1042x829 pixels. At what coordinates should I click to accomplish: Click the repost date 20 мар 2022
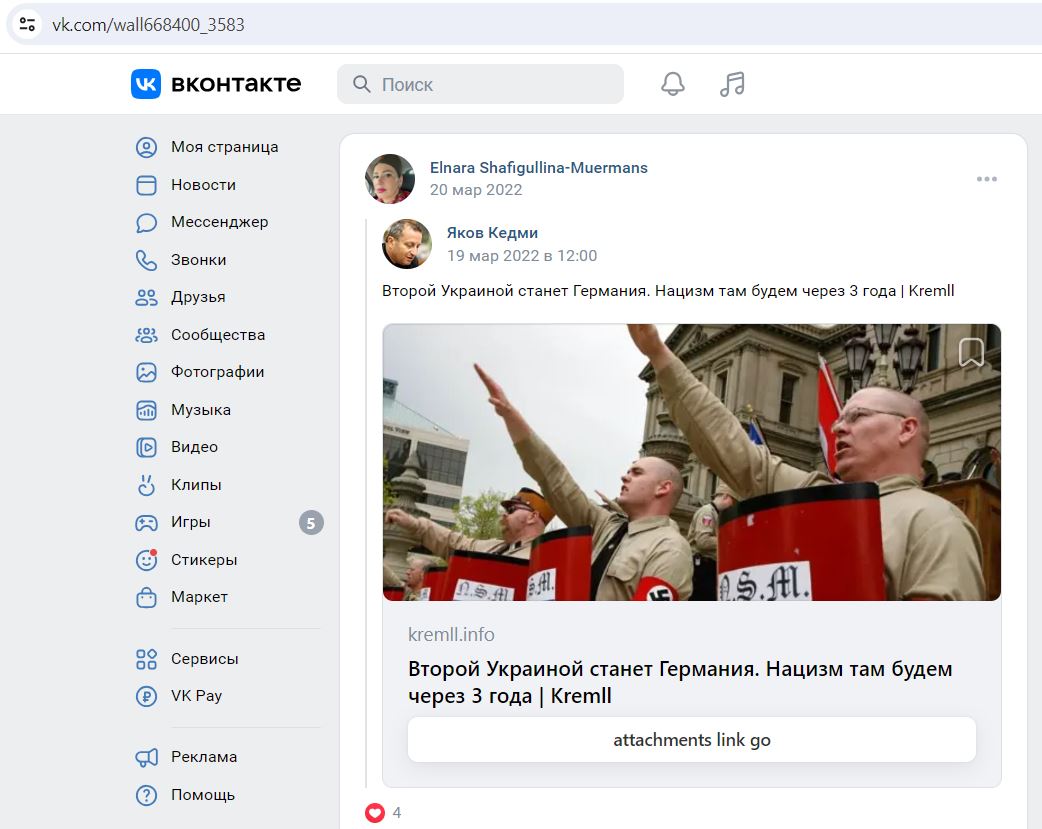(476, 190)
